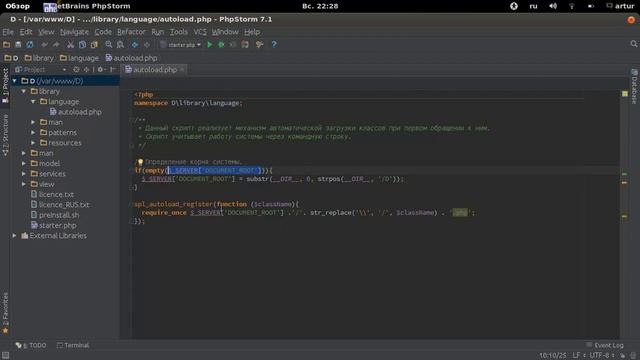Screen dimensions: 640x360
Task: Open the Обзор activities overview
Action: [x=18, y=6]
